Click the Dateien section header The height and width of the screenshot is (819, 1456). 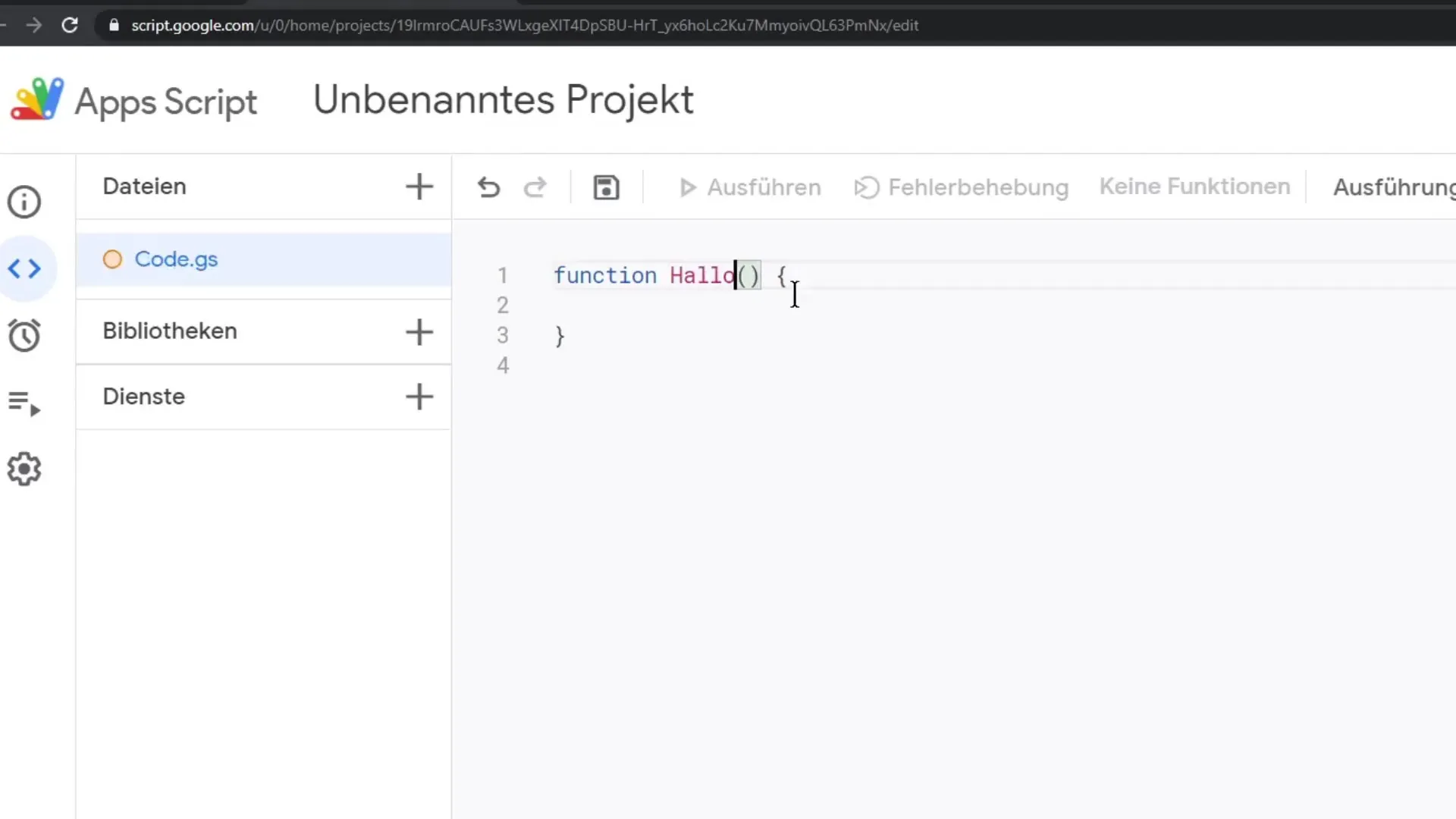144,187
